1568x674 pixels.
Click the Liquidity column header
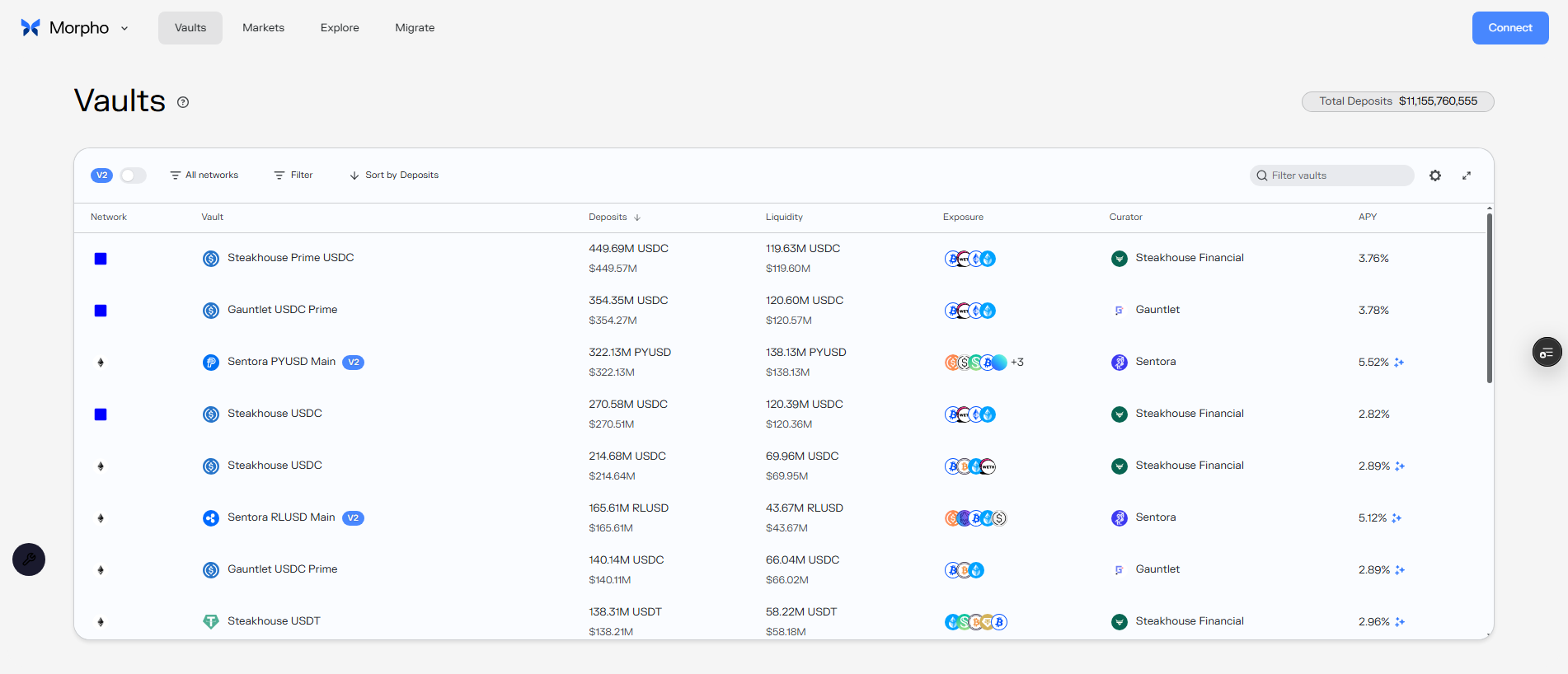coord(784,218)
